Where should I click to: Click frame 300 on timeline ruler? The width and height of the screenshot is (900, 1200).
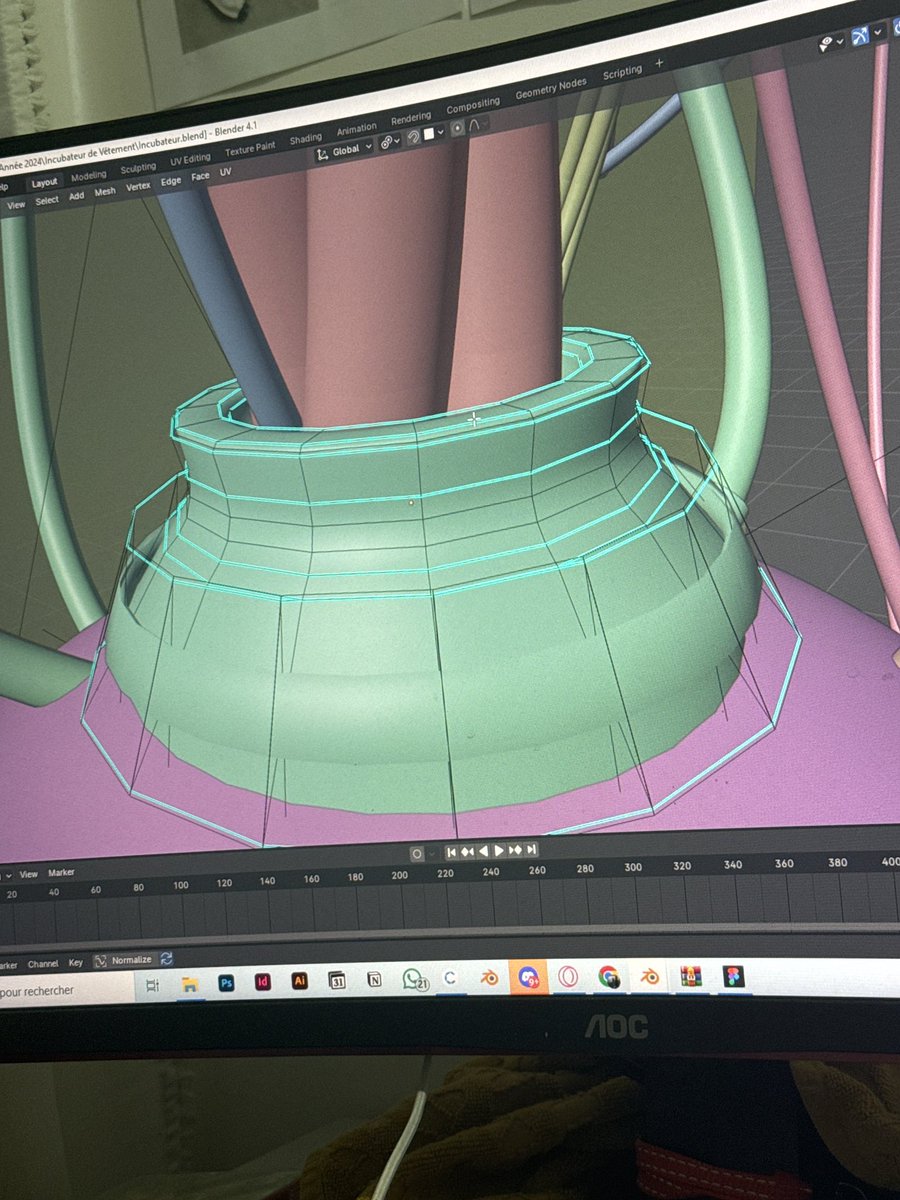[x=633, y=867]
